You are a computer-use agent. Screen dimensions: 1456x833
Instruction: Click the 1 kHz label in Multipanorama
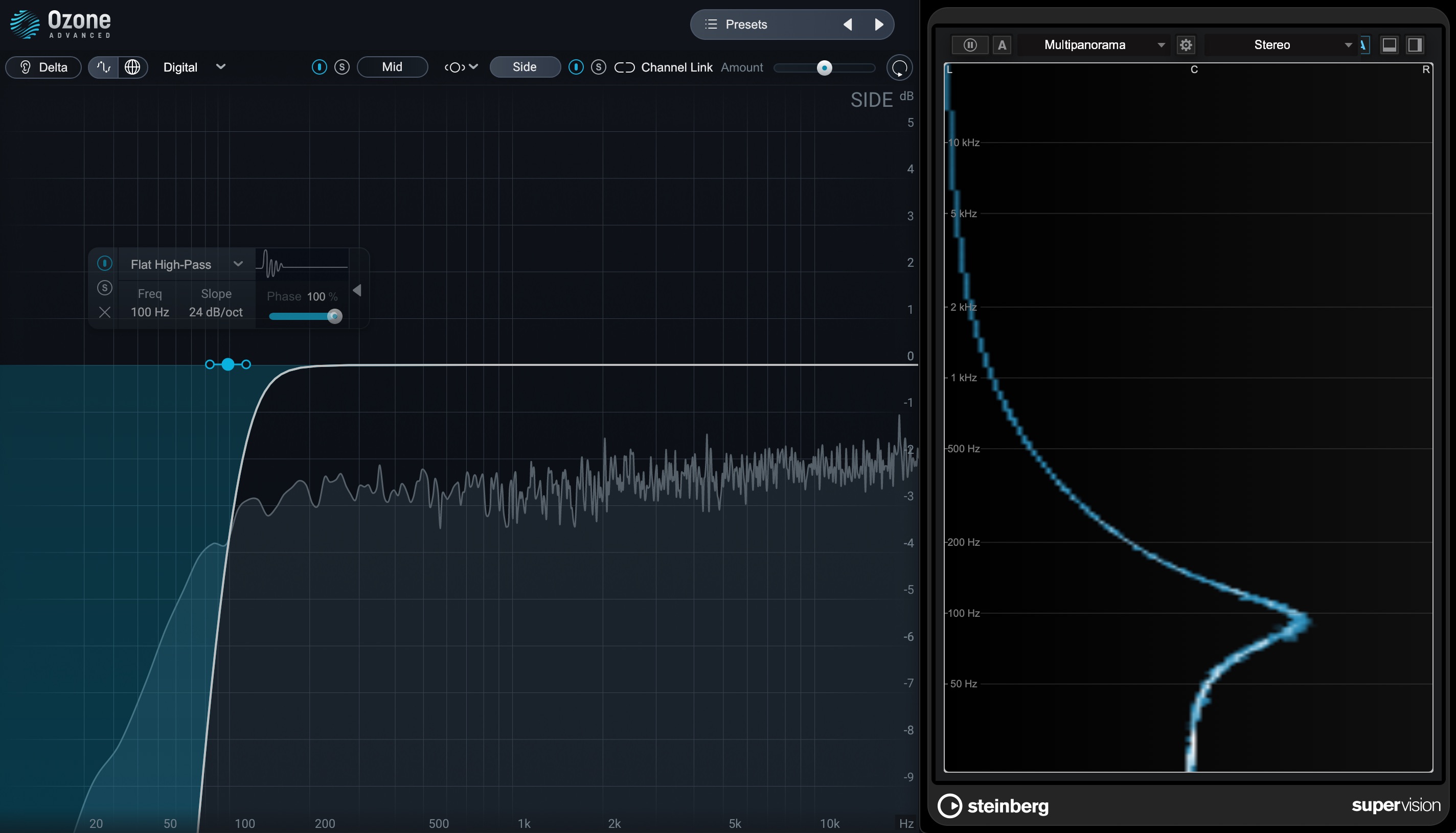964,378
